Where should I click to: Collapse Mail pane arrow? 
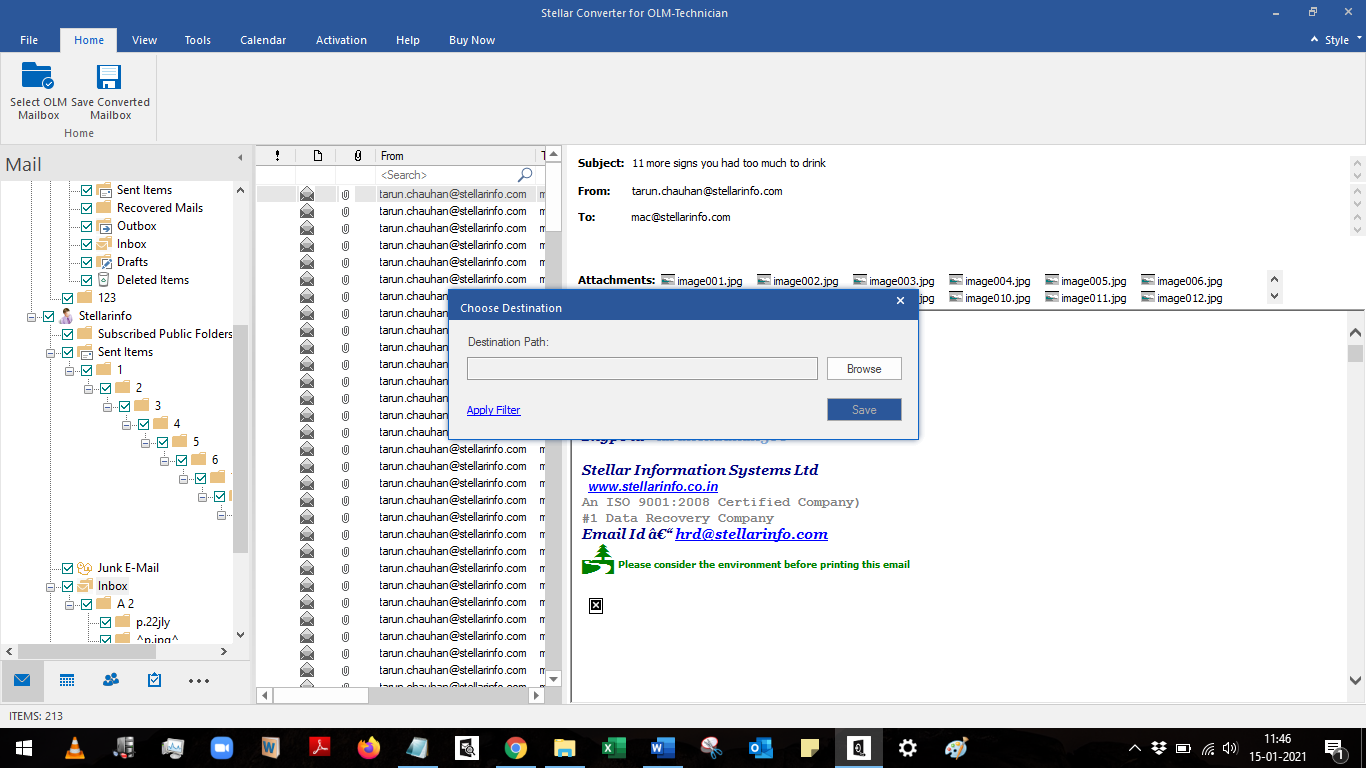[x=239, y=158]
